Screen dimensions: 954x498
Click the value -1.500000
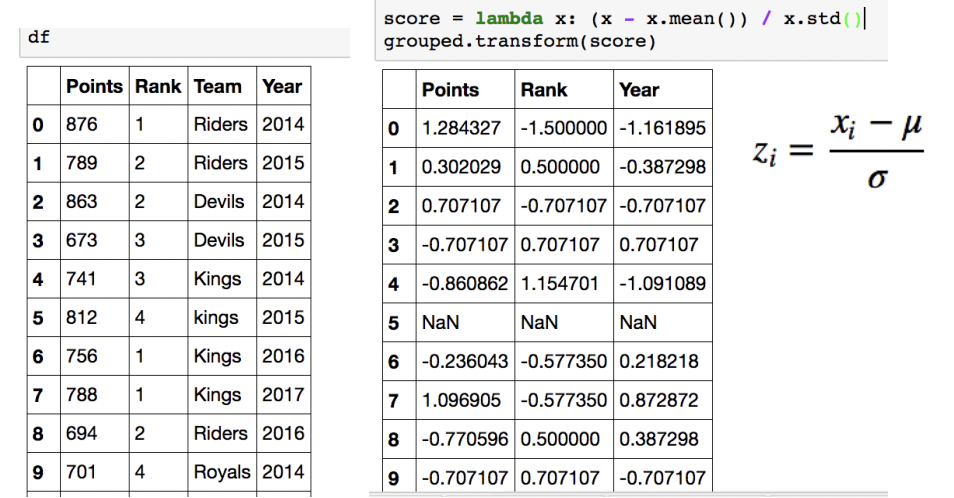coord(564,128)
